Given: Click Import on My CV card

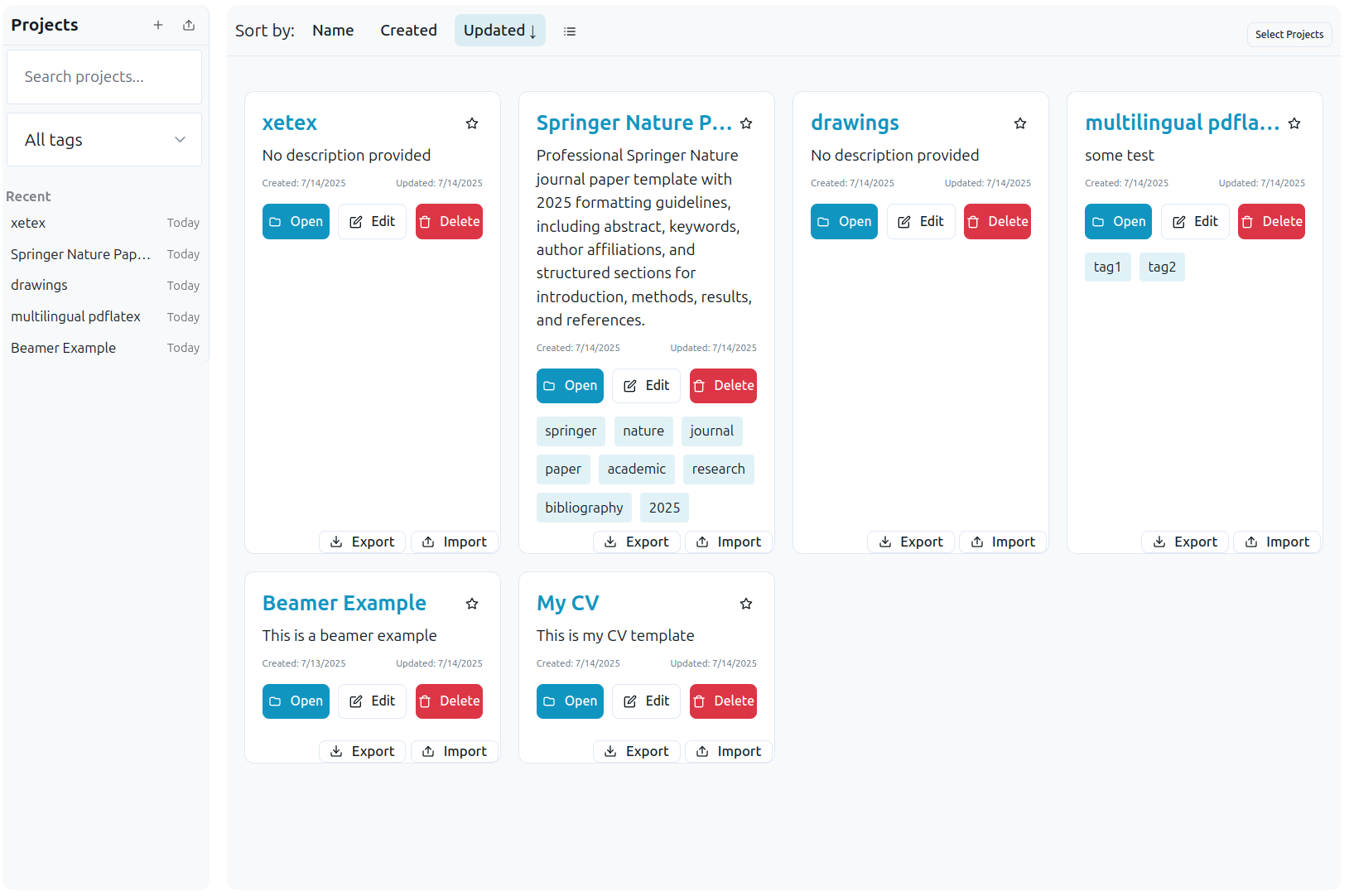Looking at the screenshot, I should tap(728, 751).
